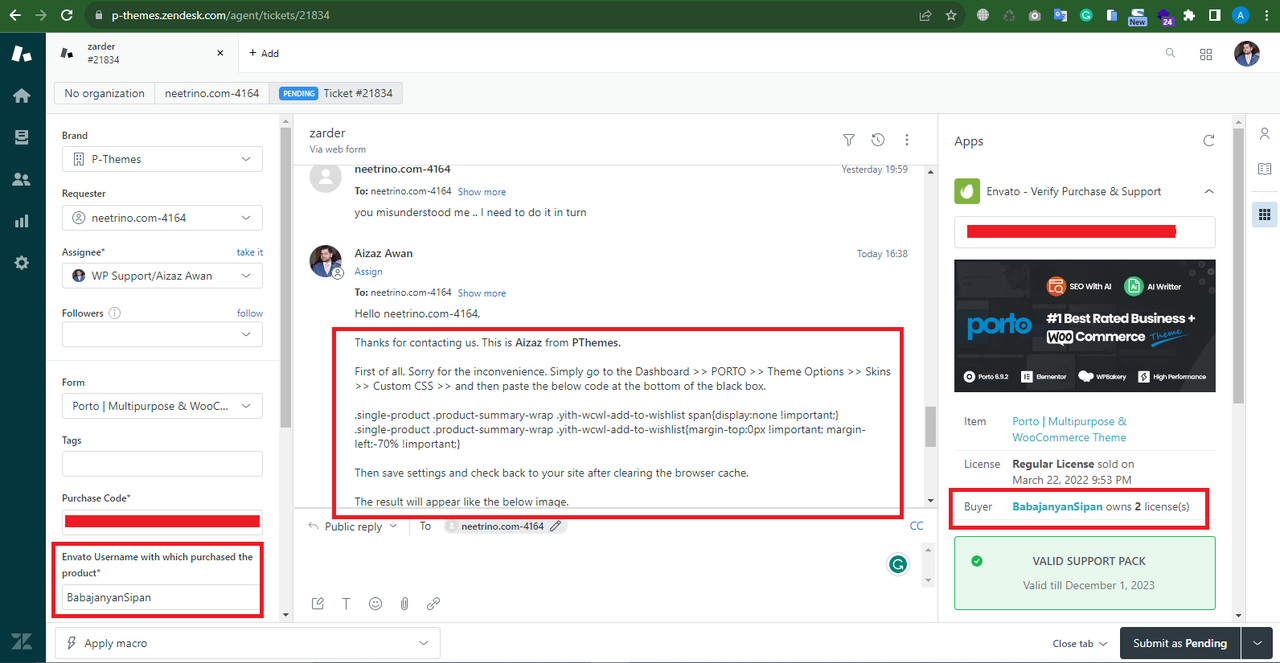Collapse the Envato Verify Purchase & Support app
Viewport: 1280px width, 663px height.
(1209, 191)
